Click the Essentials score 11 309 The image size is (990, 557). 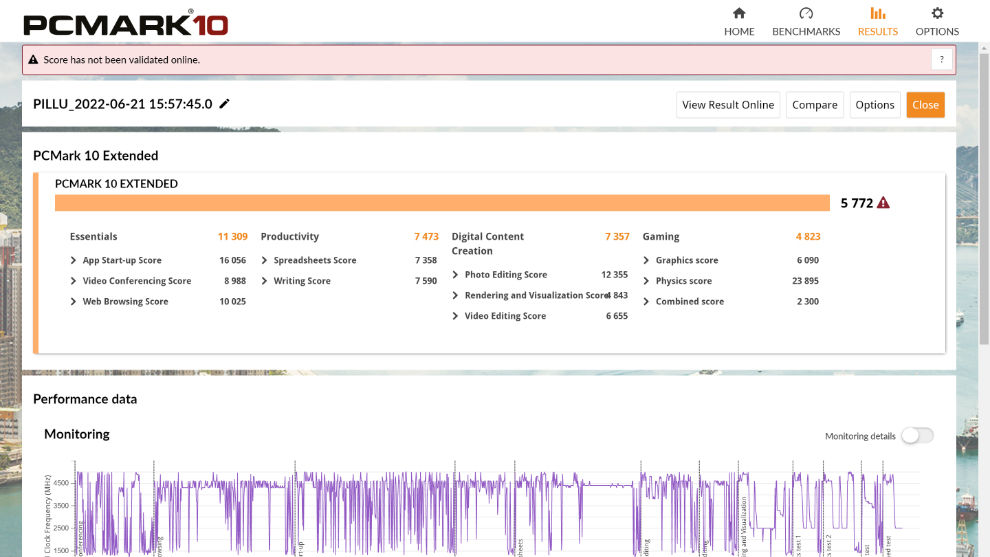[x=232, y=237]
